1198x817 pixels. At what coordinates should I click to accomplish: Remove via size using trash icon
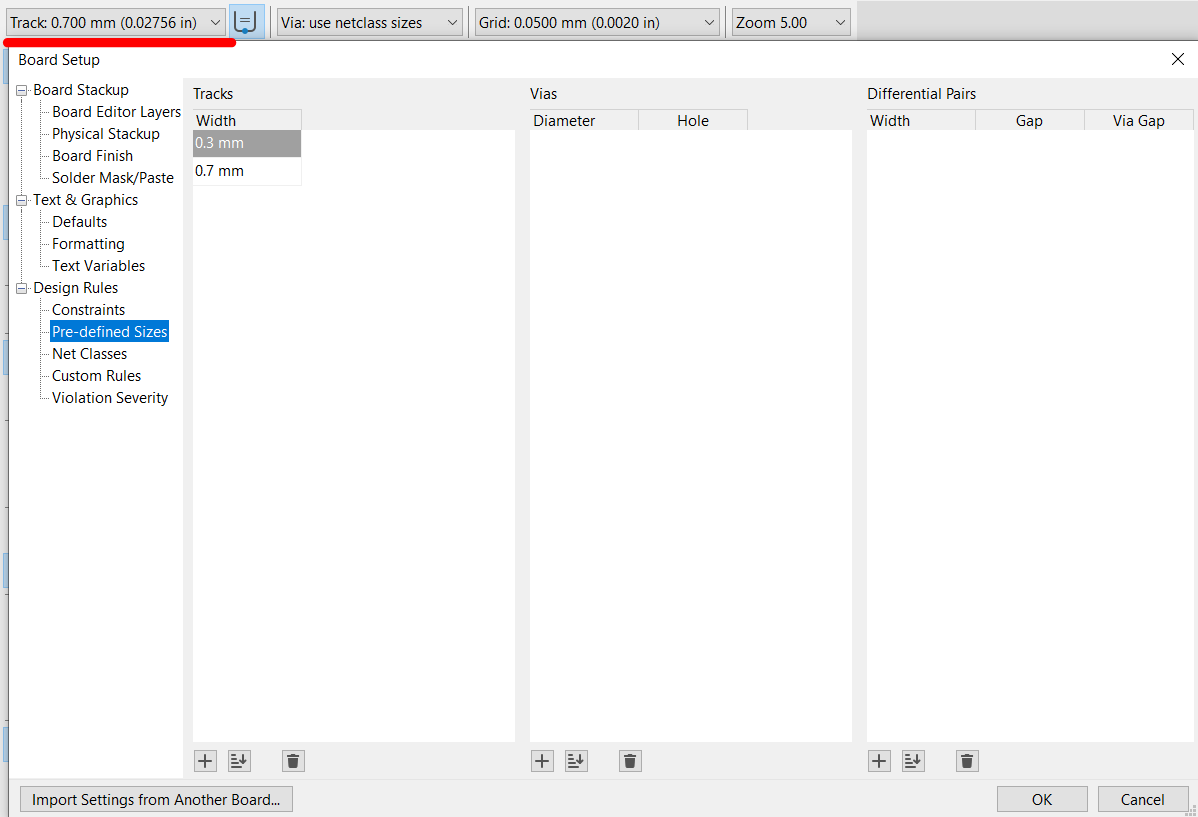[629, 761]
